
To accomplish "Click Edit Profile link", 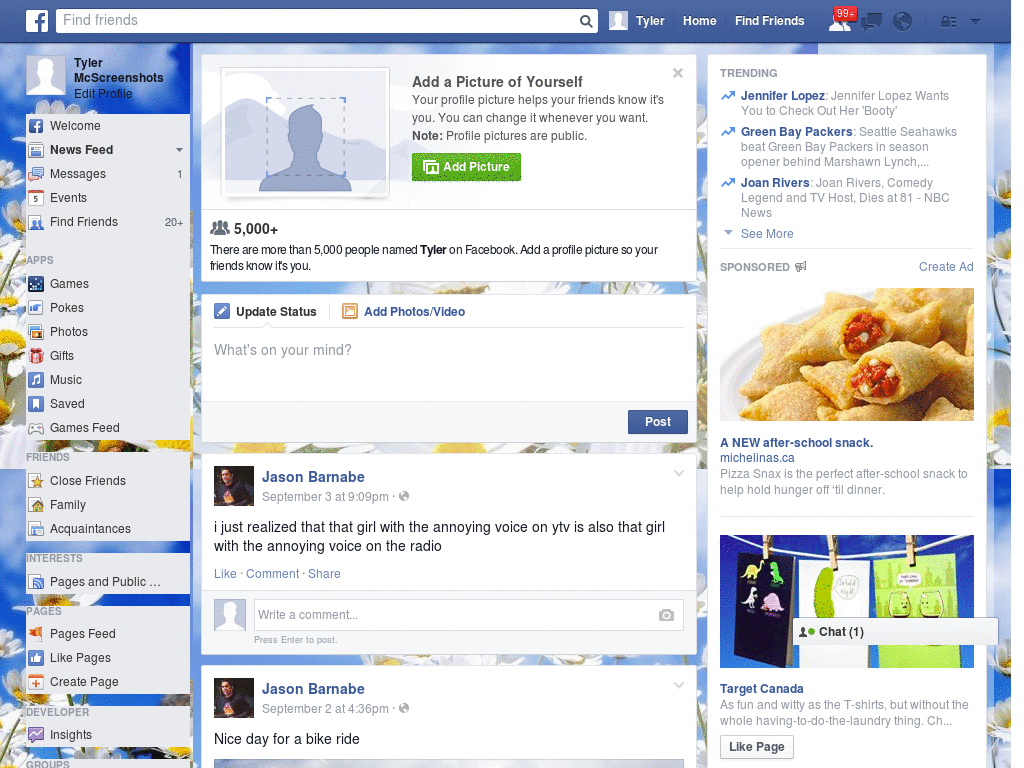I will point(103,94).
